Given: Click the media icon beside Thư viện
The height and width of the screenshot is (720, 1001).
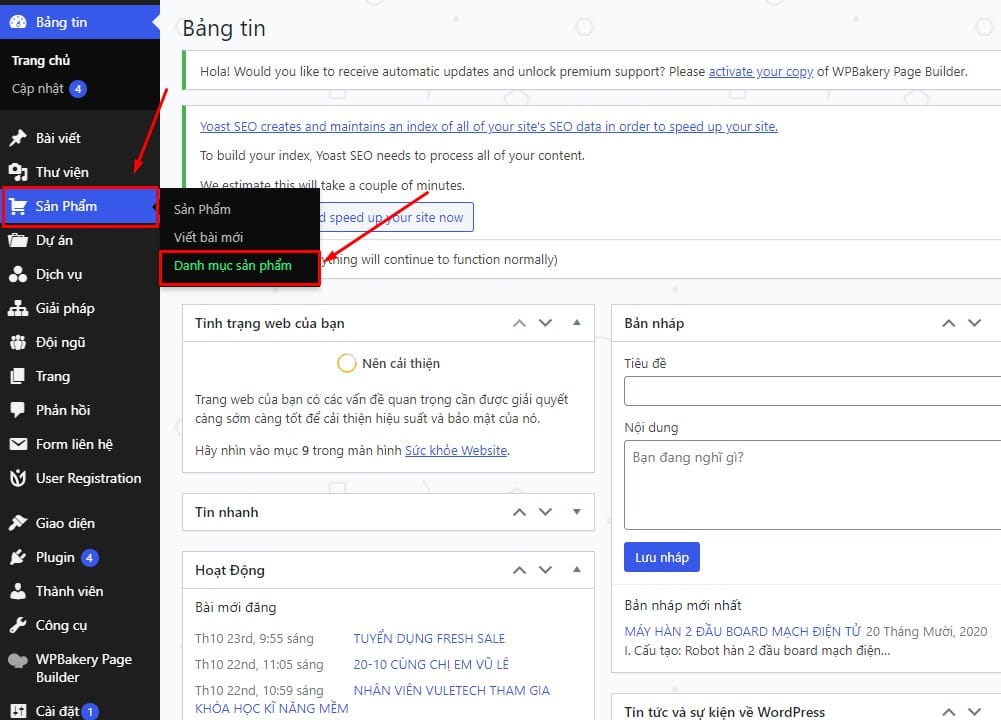Looking at the screenshot, I should click(17, 172).
